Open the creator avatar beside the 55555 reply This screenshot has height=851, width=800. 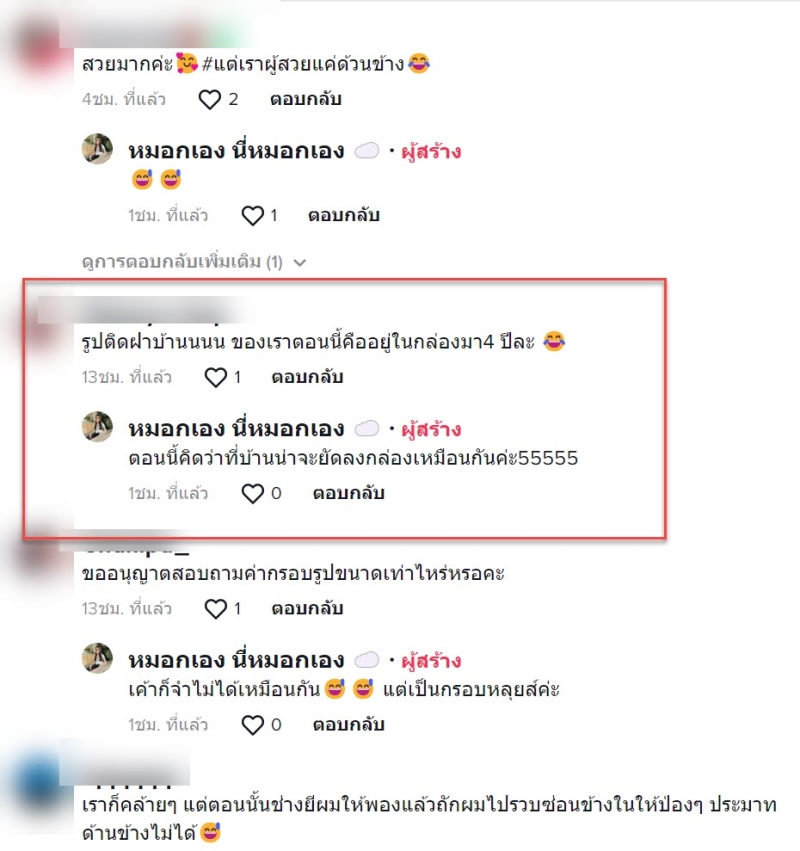click(97, 427)
